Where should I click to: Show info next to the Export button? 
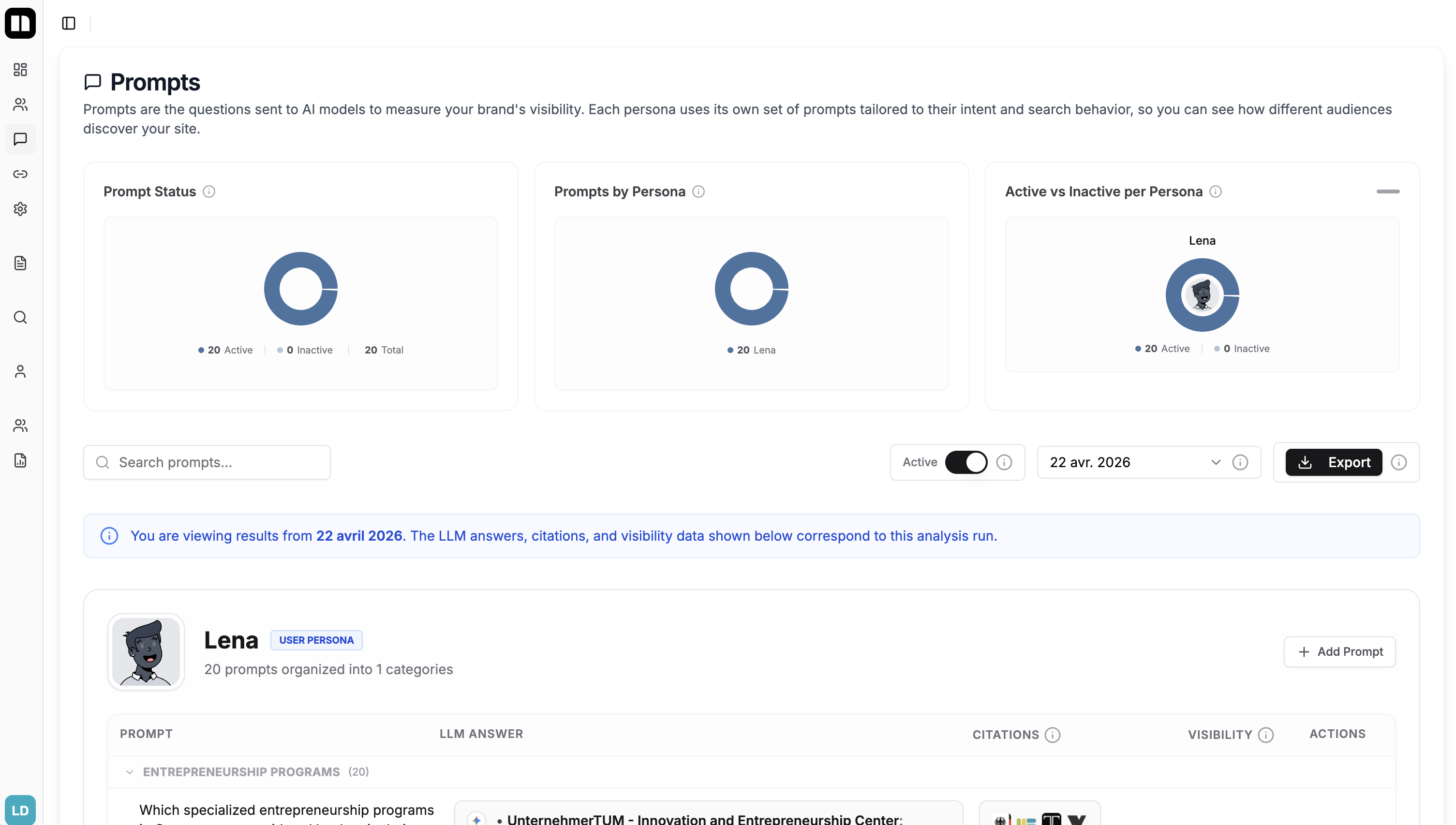click(x=1399, y=462)
